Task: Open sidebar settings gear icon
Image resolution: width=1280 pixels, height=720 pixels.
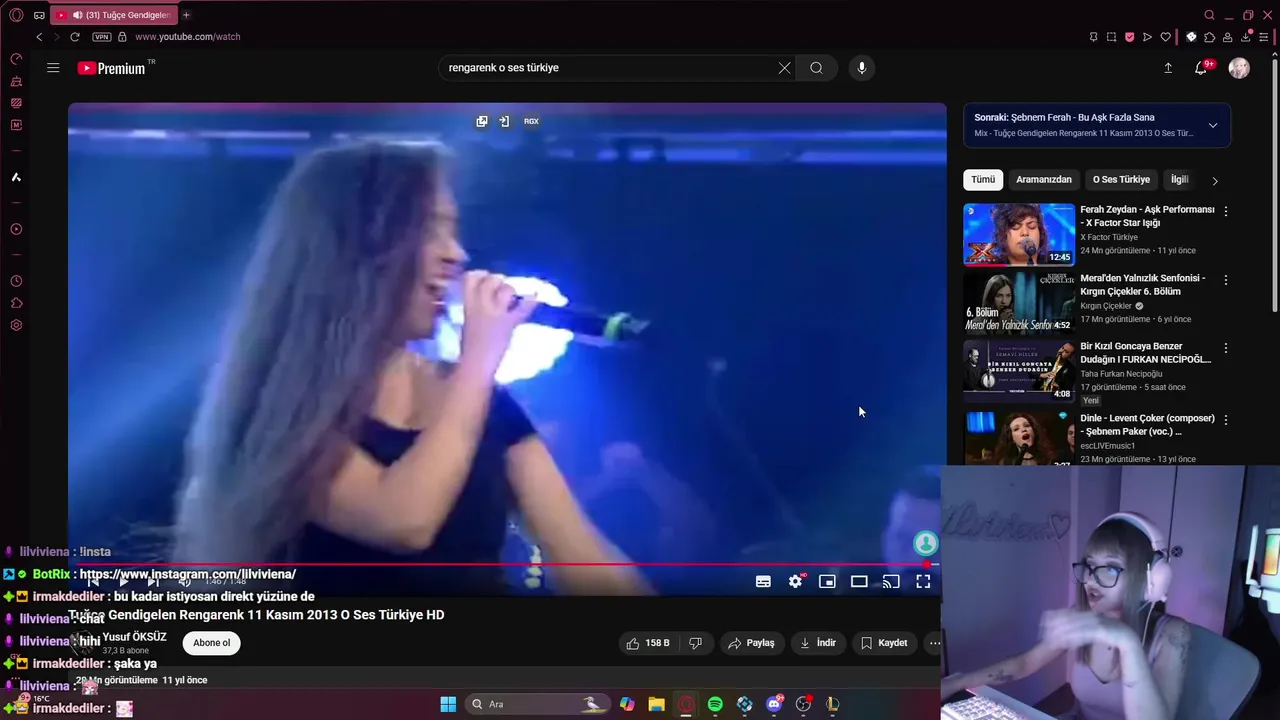Action: click(x=16, y=325)
